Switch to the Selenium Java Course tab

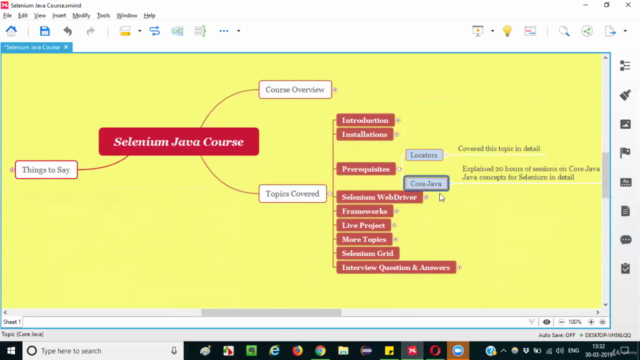click(32, 47)
